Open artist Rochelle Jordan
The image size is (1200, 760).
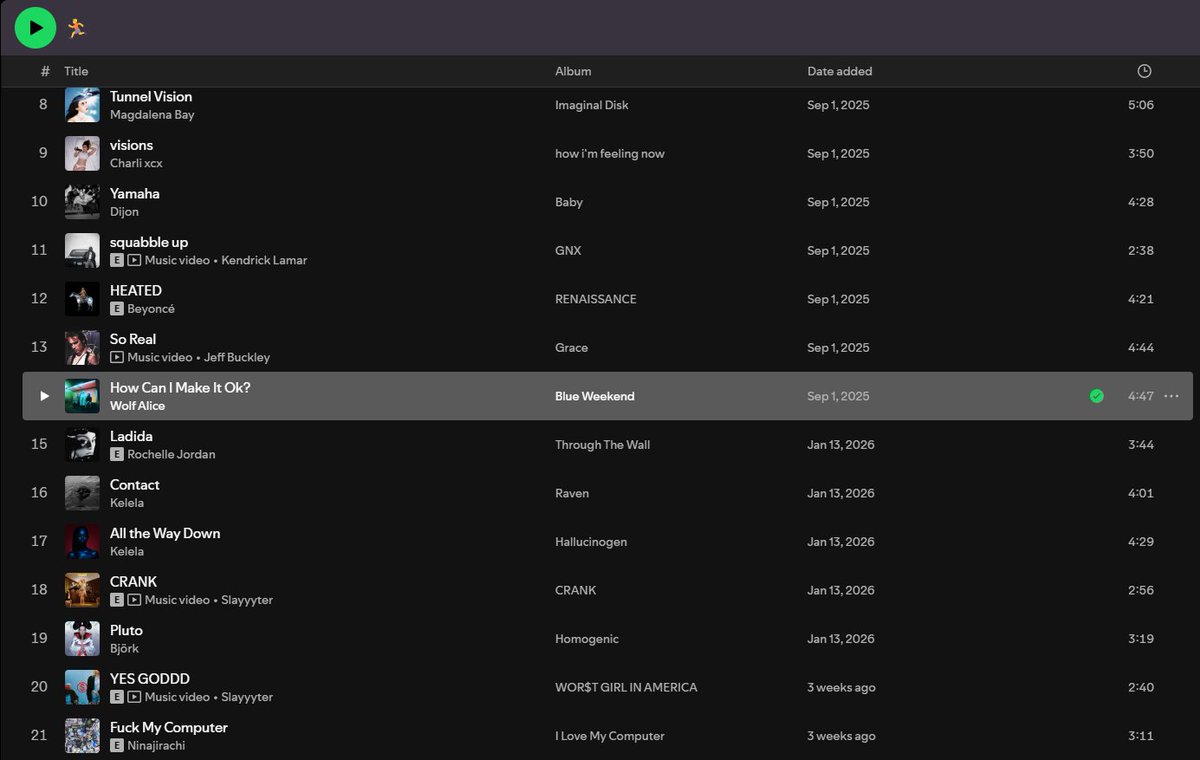click(171, 454)
